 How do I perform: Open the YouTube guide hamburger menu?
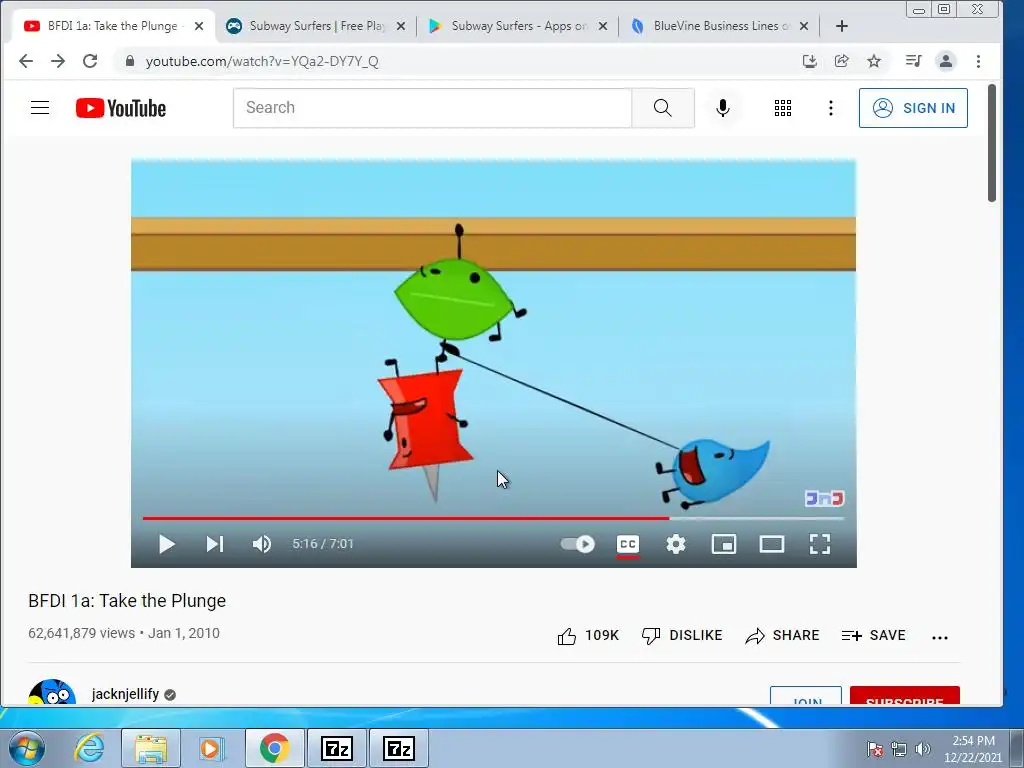[x=40, y=108]
